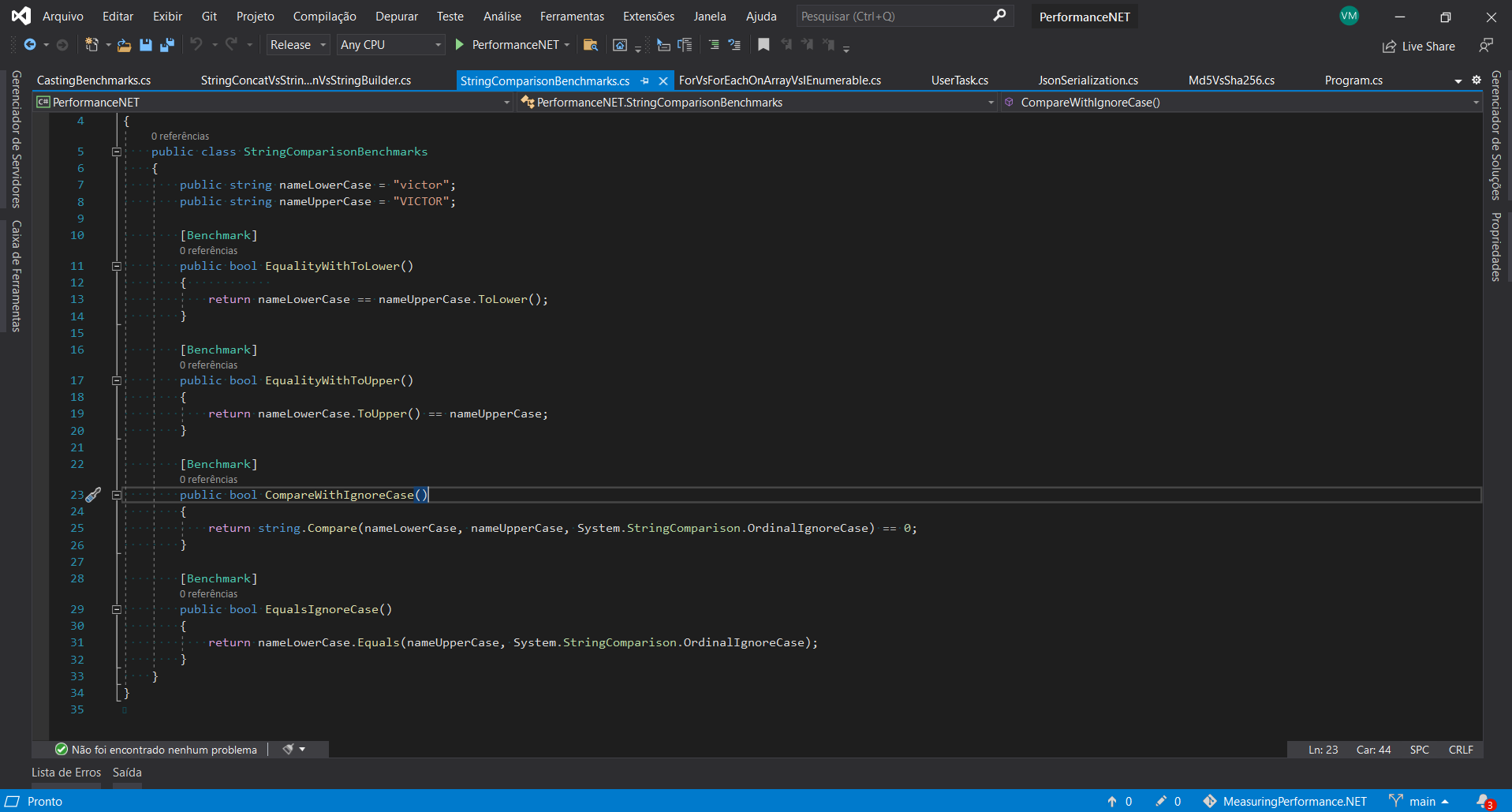Collapse the EqualityWithToUpper method outline
1512x812 pixels.
(x=116, y=380)
